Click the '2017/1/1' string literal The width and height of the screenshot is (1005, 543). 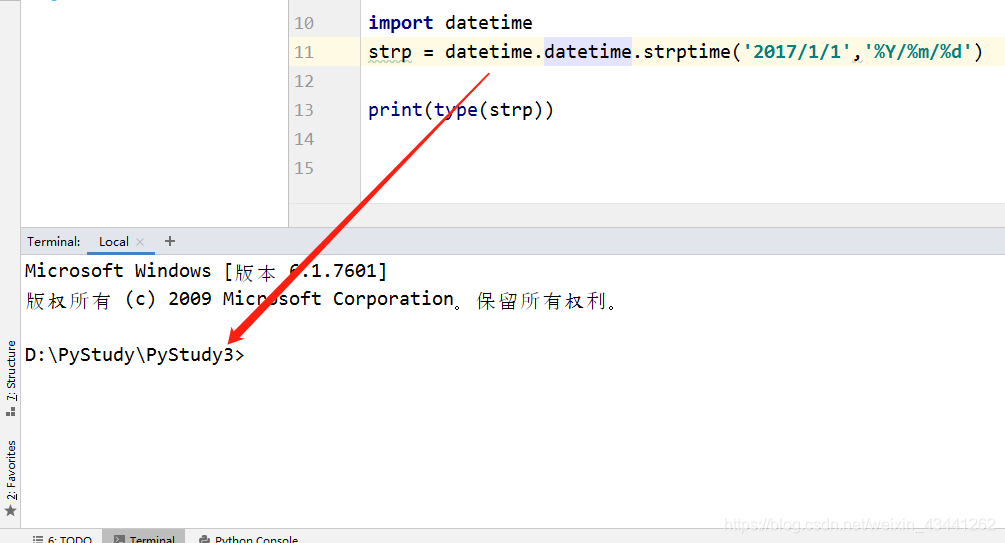click(797, 52)
